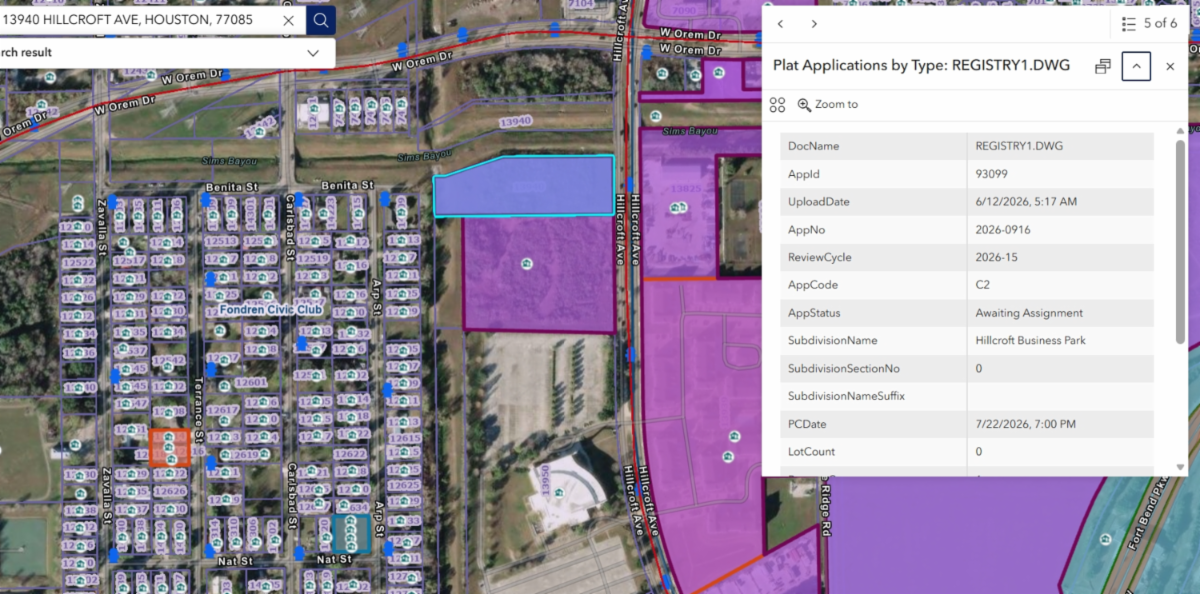The height and width of the screenshot is (594, 1200).
Task: Click the popup attribute table scrollbar
Action: pos(1180,240)
